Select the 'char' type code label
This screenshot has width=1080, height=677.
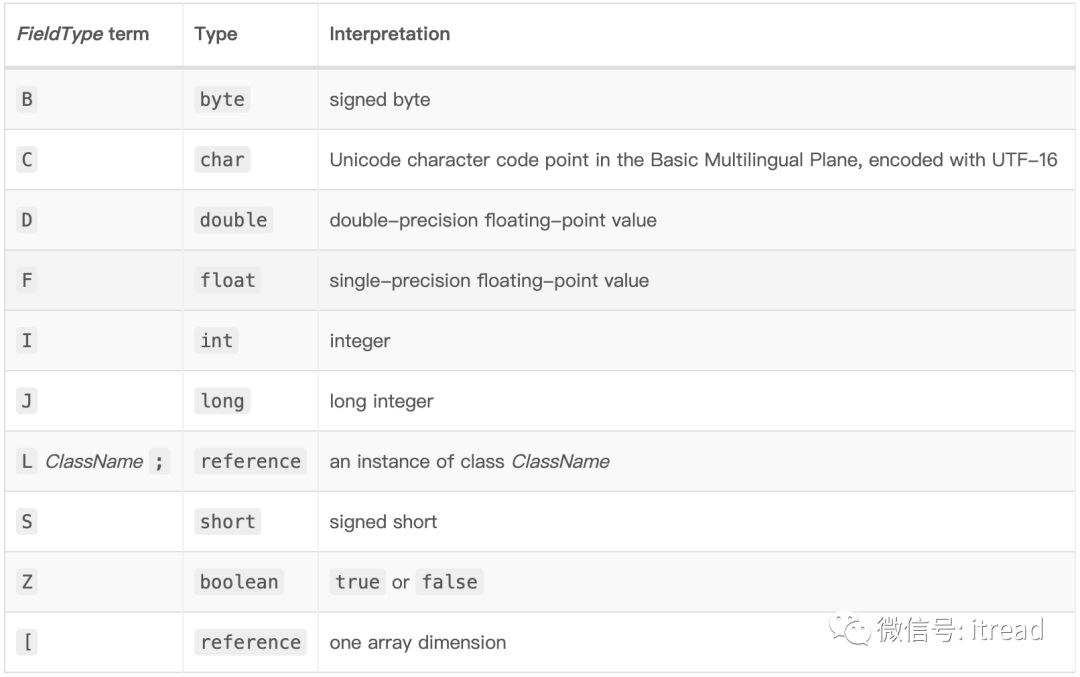click(222, 160)
